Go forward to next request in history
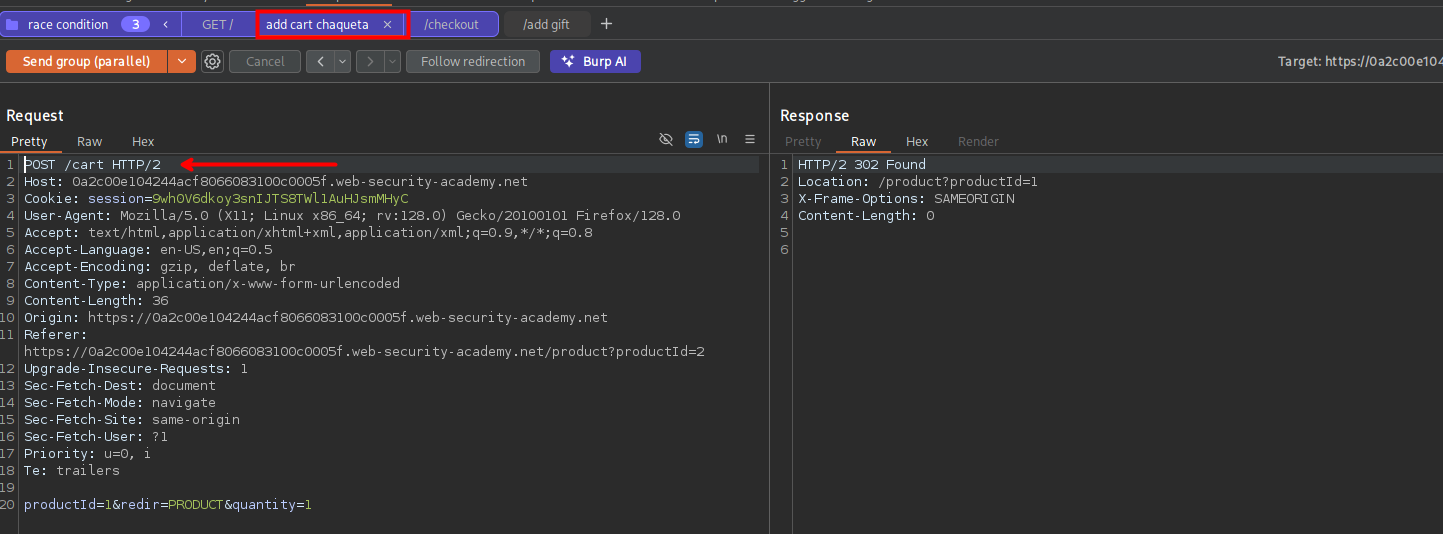 click(370, 62)
